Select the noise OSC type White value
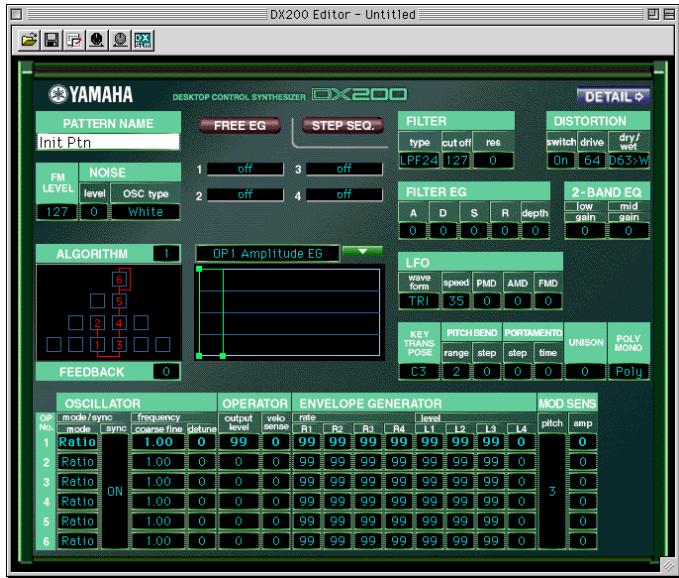Viewport: 679px width, 578px height. coord(146,212)
